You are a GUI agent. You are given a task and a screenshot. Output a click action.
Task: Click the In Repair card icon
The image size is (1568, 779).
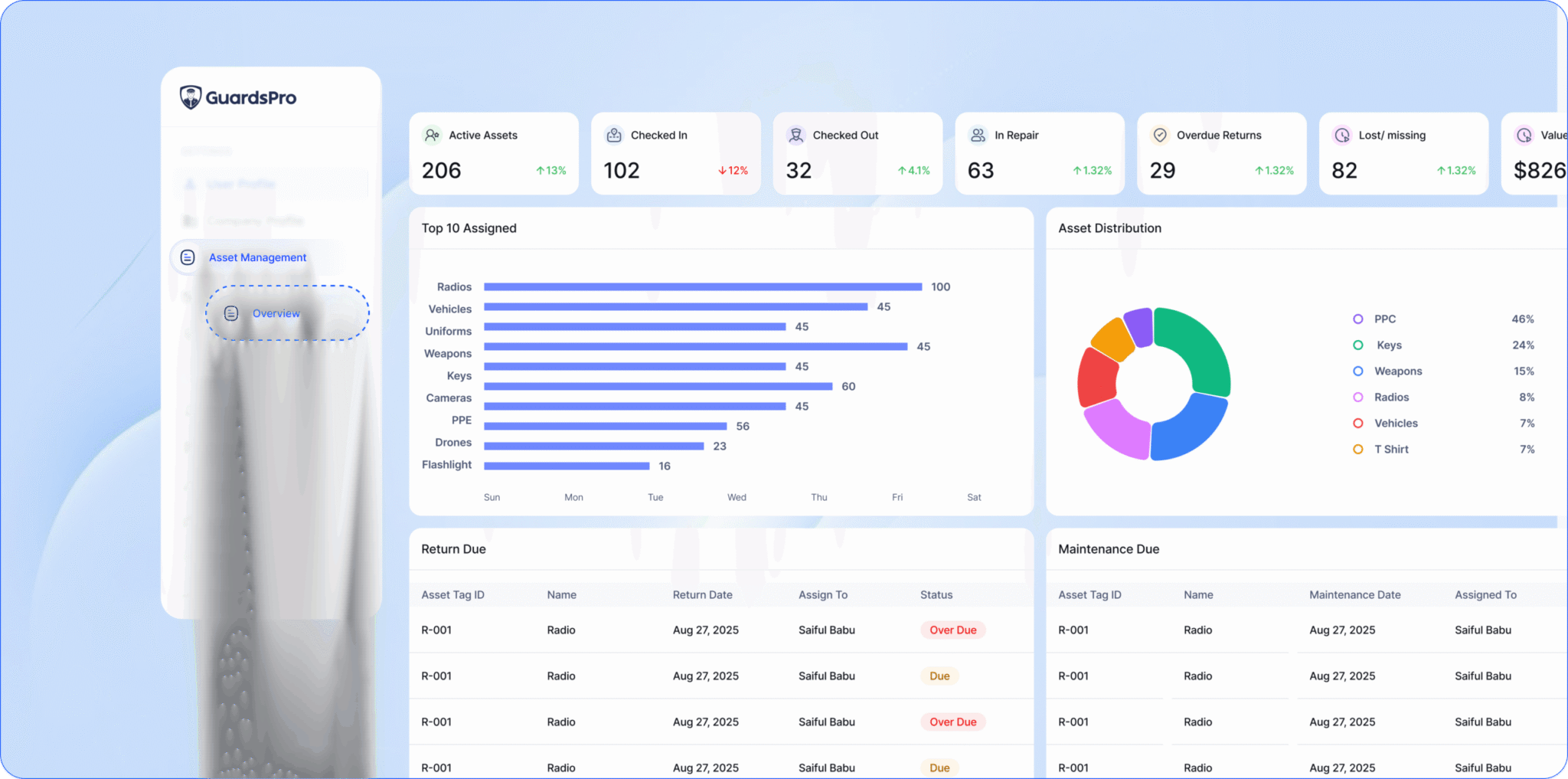pyautogui.click(x=978, y=135)
